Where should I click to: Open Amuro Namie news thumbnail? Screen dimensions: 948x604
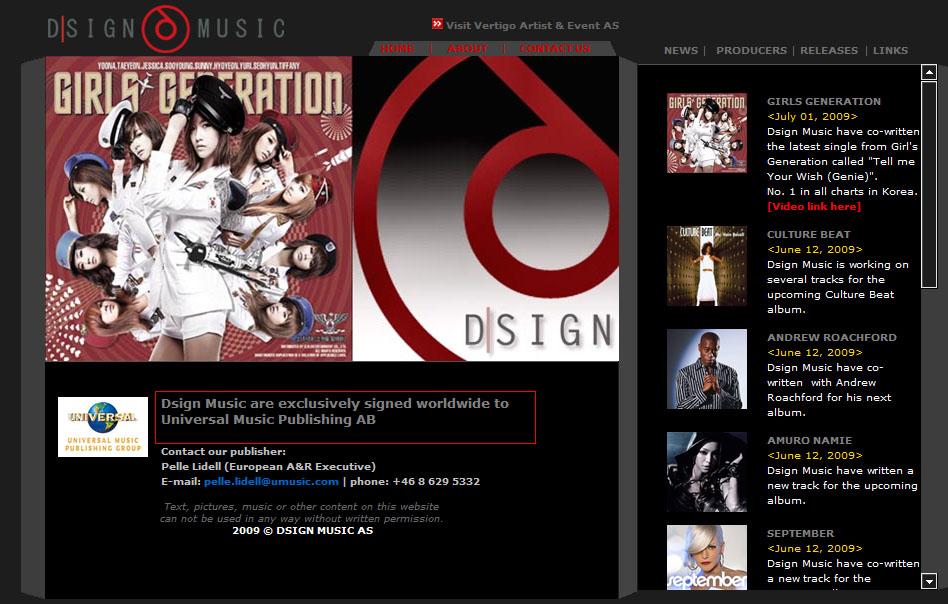pos(707,472)
